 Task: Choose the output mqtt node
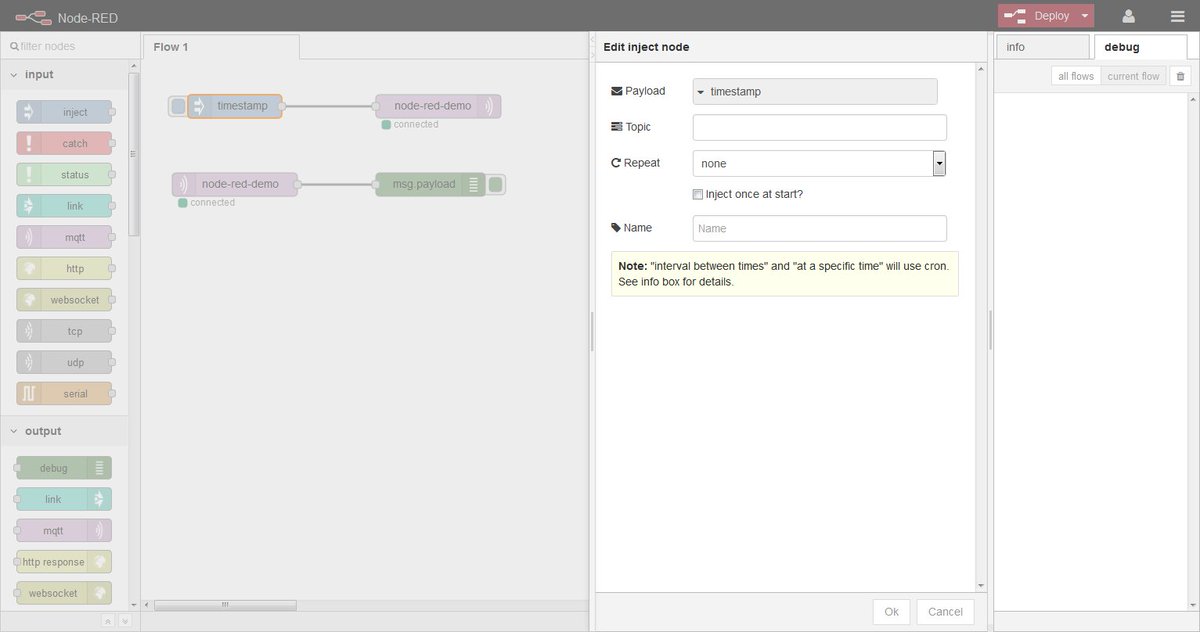click(64, 531)
